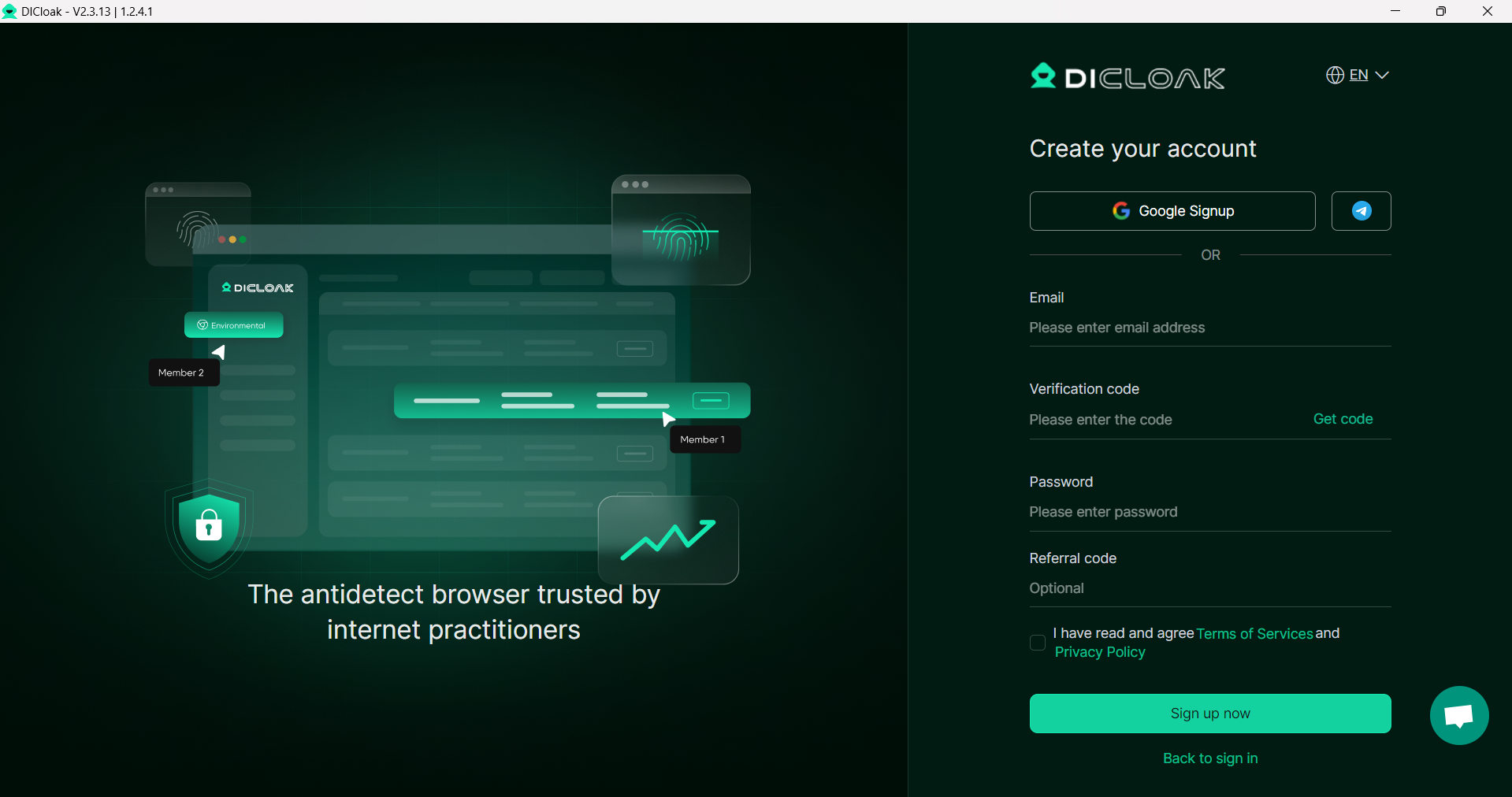
Task: Click the Environmental badge in the illustration
Action: [233, 324]
